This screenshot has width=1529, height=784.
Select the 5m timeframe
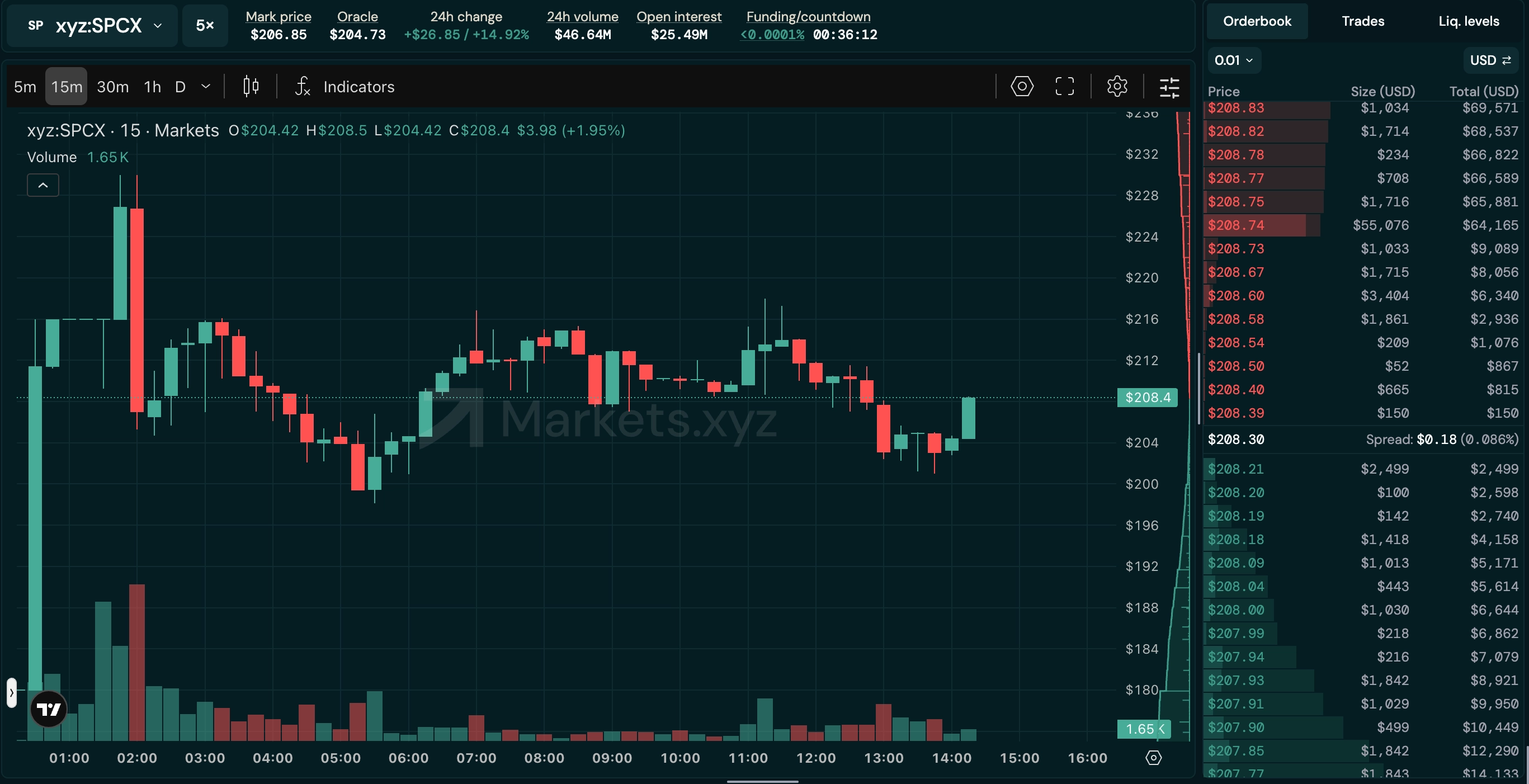(x=25, y=87)
